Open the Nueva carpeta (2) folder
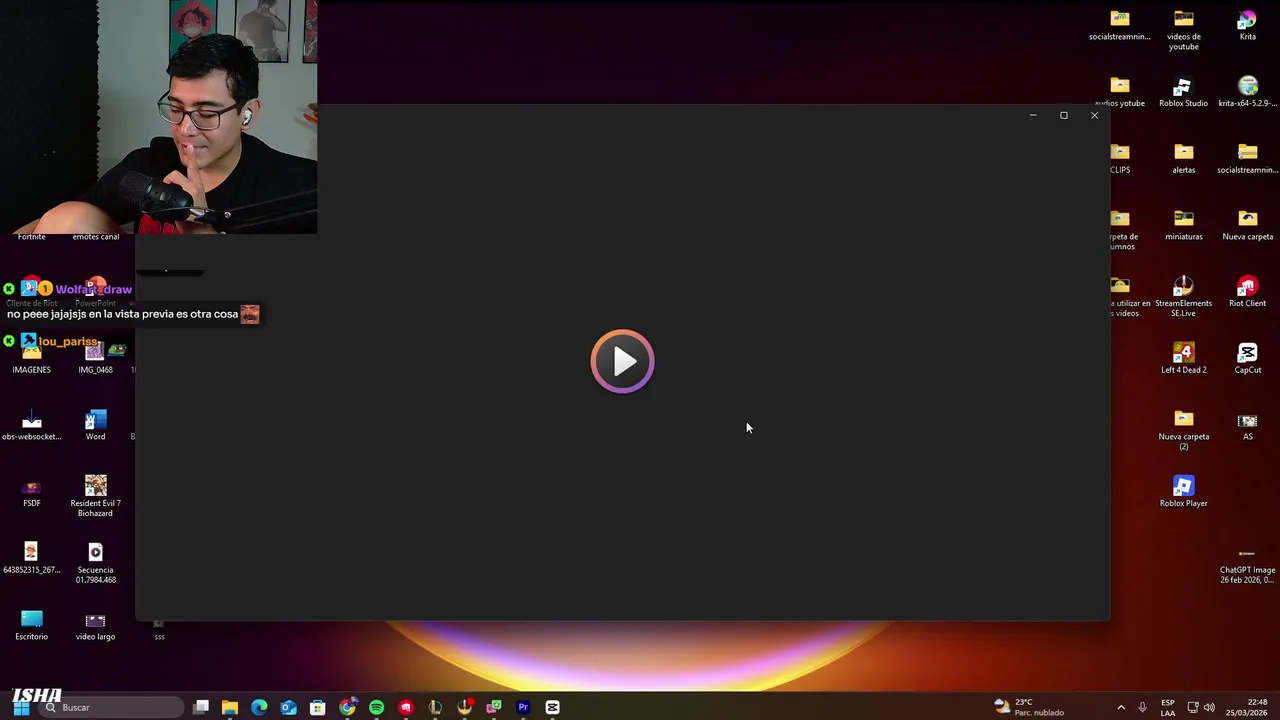1280x720 pixels. [1183, 430]
